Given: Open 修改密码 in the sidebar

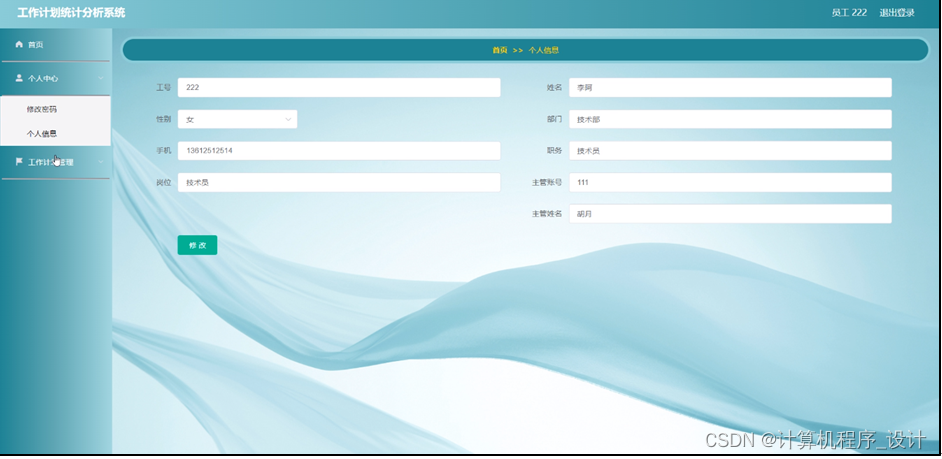Looking at the screenshot, I should (42, 109).
